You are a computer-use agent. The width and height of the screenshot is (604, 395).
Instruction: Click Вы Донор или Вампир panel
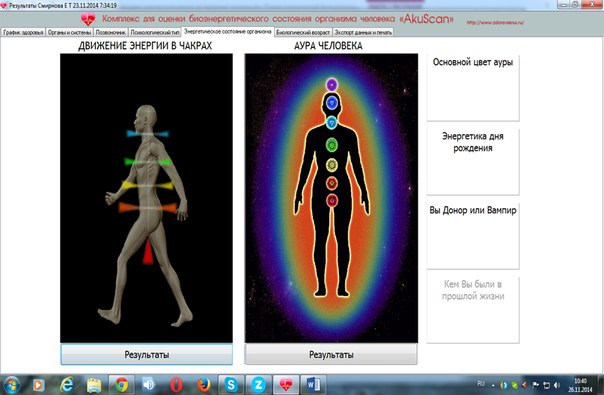473,235
